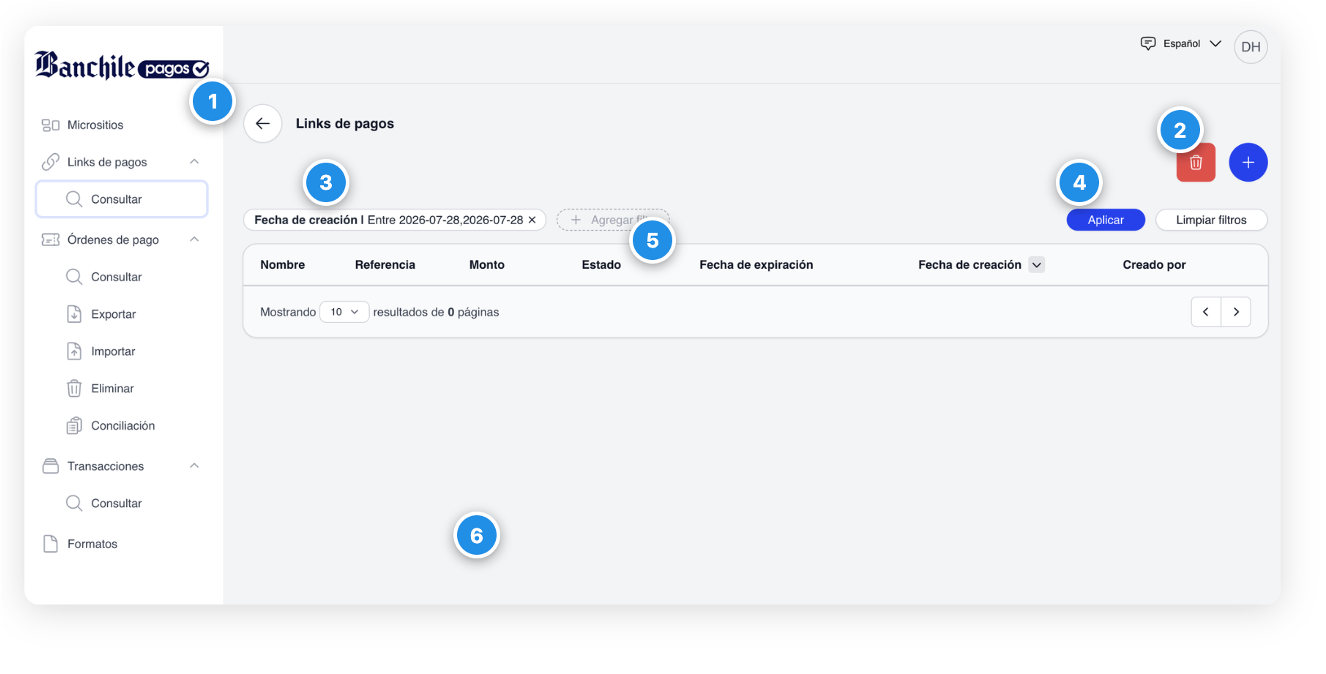Open Micrositios via its sidebar icon
Image resolution: width=1326 pixels, height=674 pixels.
[x=50, y=125]
